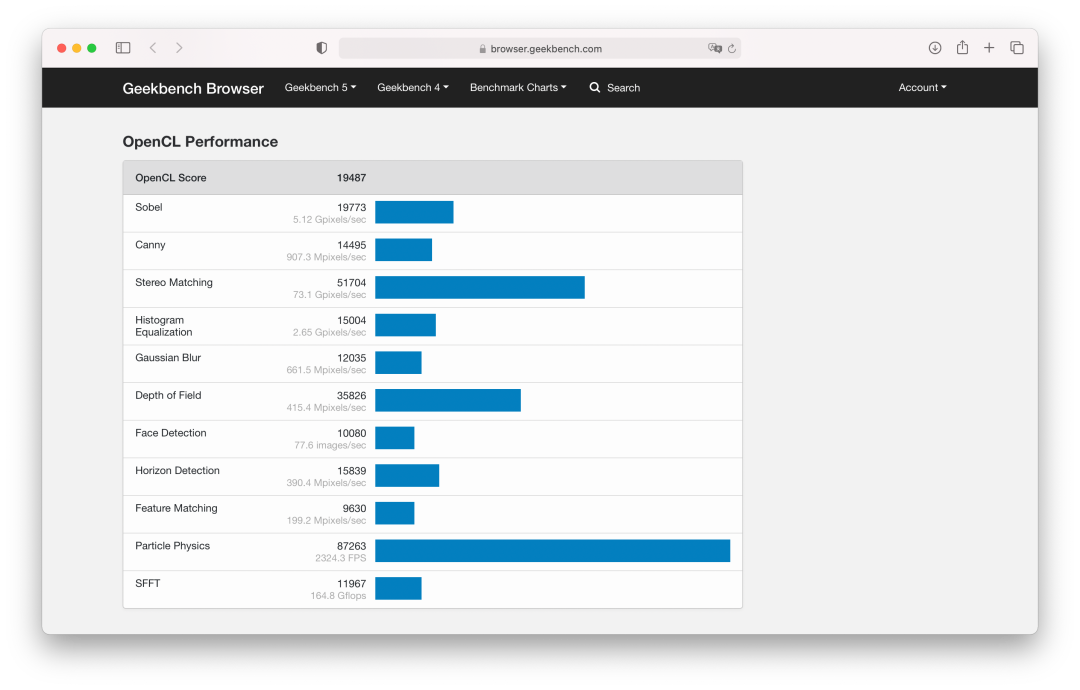Show the tab overview
This screenshot has width=1080, height=690.
[x=1017, y=48]
